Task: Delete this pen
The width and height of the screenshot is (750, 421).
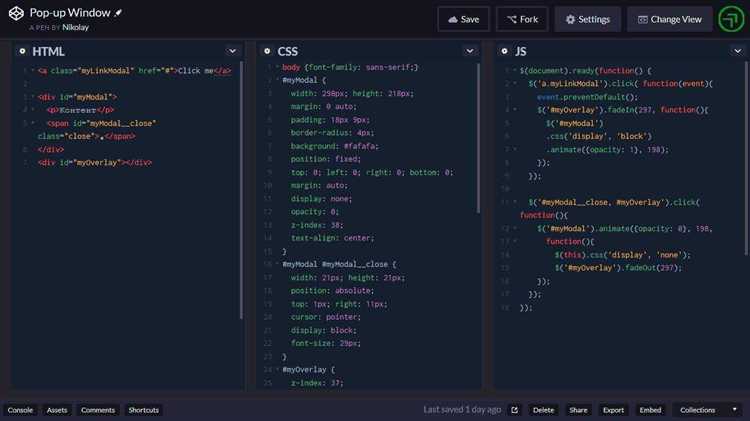Action: [x=543, y=410]
